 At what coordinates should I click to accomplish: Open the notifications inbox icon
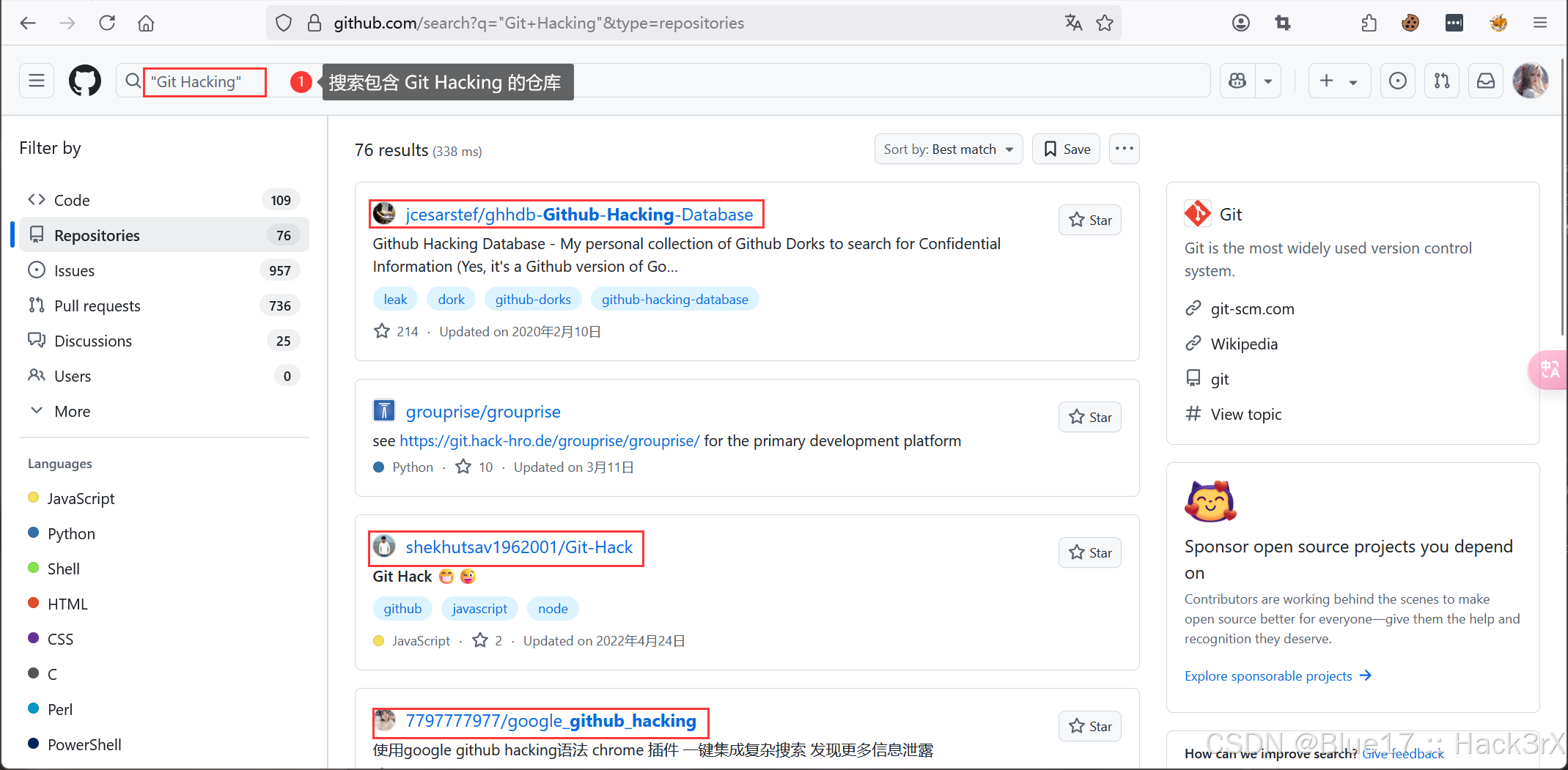point(1486,81)
